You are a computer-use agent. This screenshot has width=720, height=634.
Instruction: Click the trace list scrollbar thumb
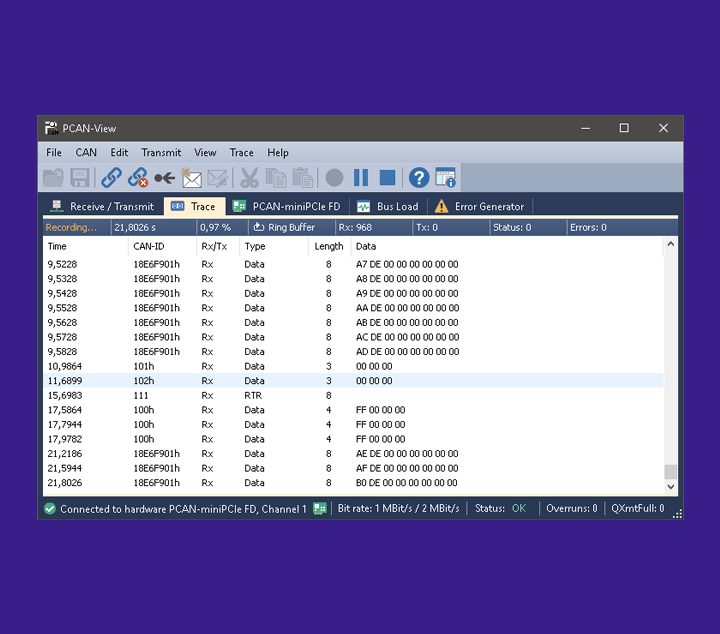point(670,472)
